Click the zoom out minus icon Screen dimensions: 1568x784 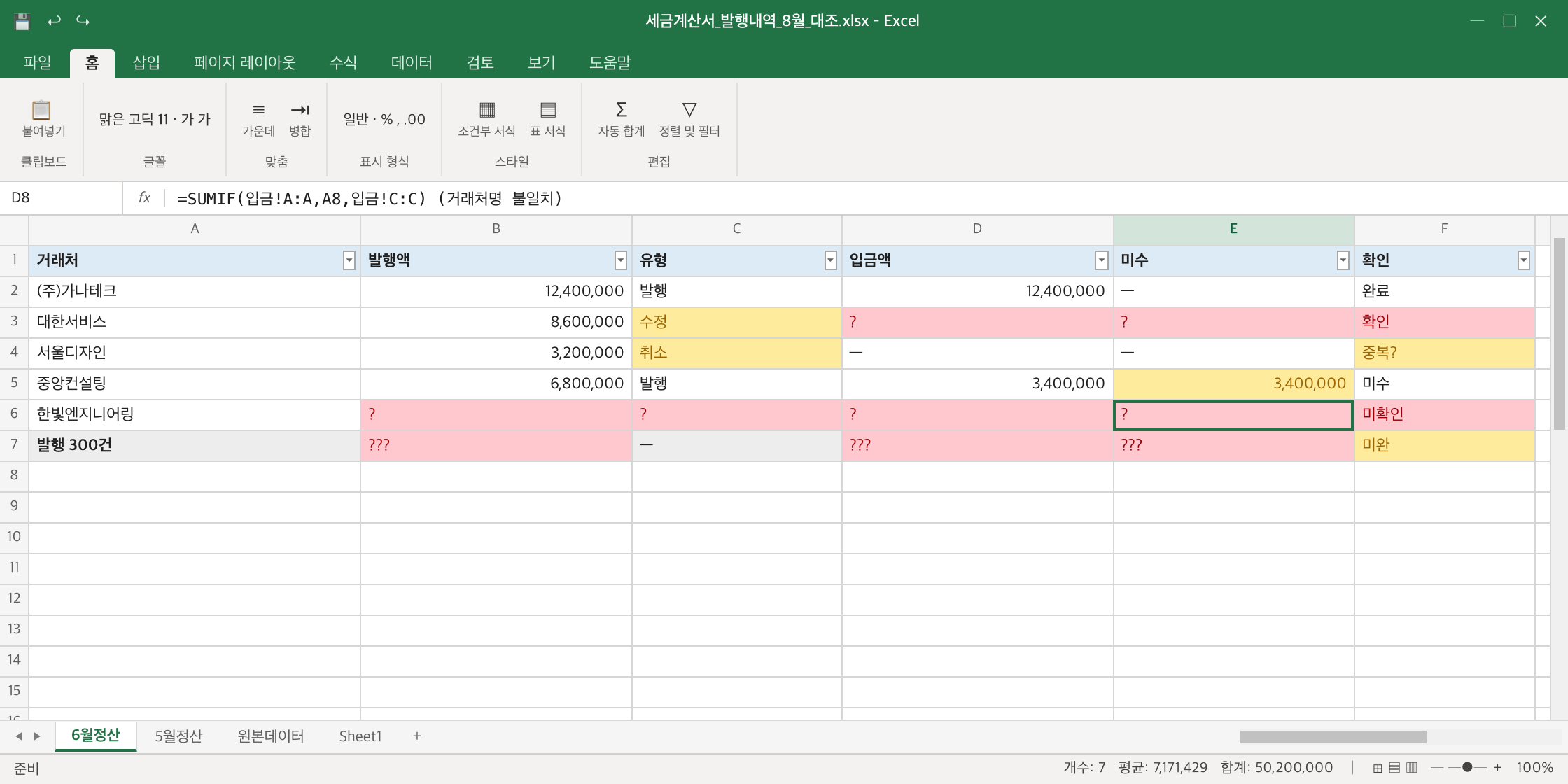1437,768
